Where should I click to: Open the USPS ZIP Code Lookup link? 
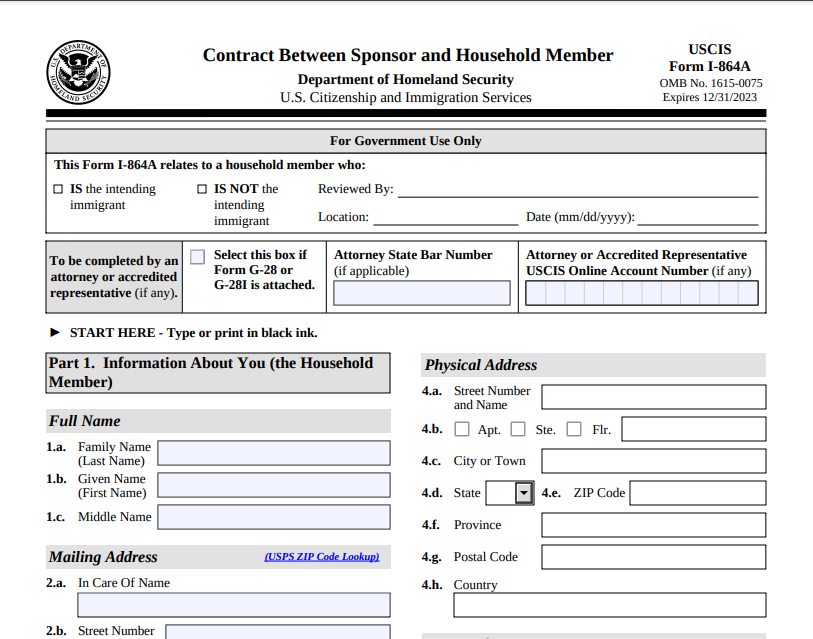322,557
